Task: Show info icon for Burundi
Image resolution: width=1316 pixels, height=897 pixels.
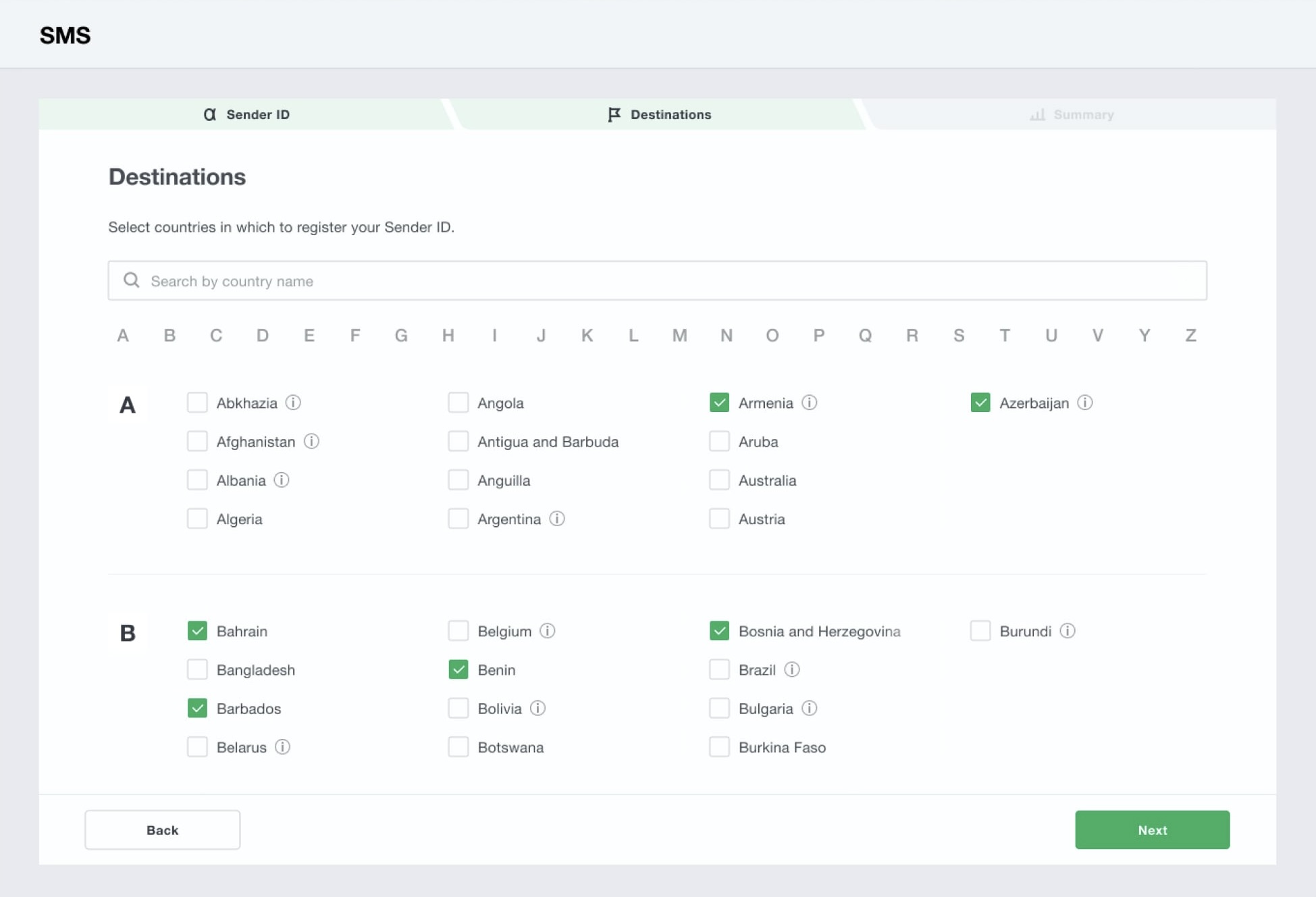Action: (x=1067, y=631)
